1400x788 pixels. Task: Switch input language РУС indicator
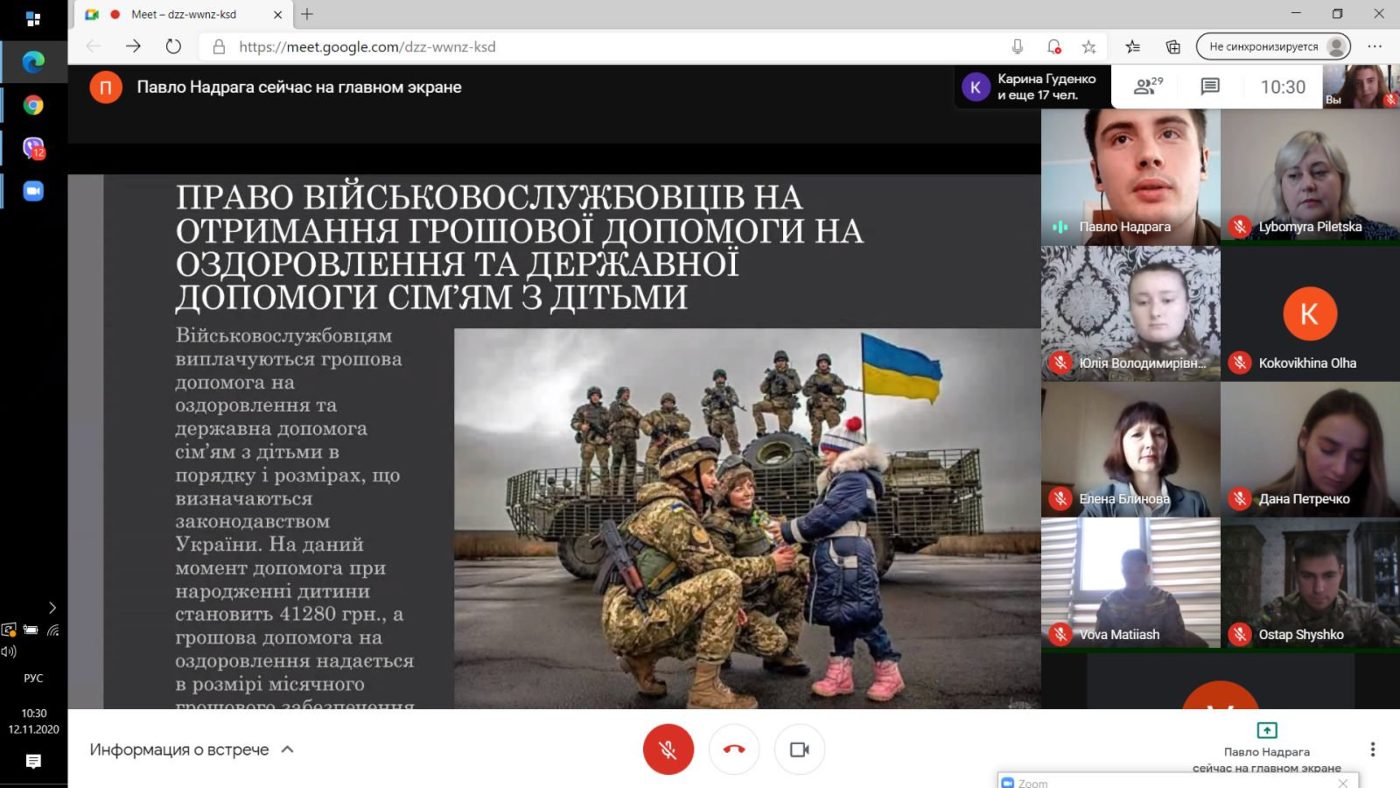[33, 678]
